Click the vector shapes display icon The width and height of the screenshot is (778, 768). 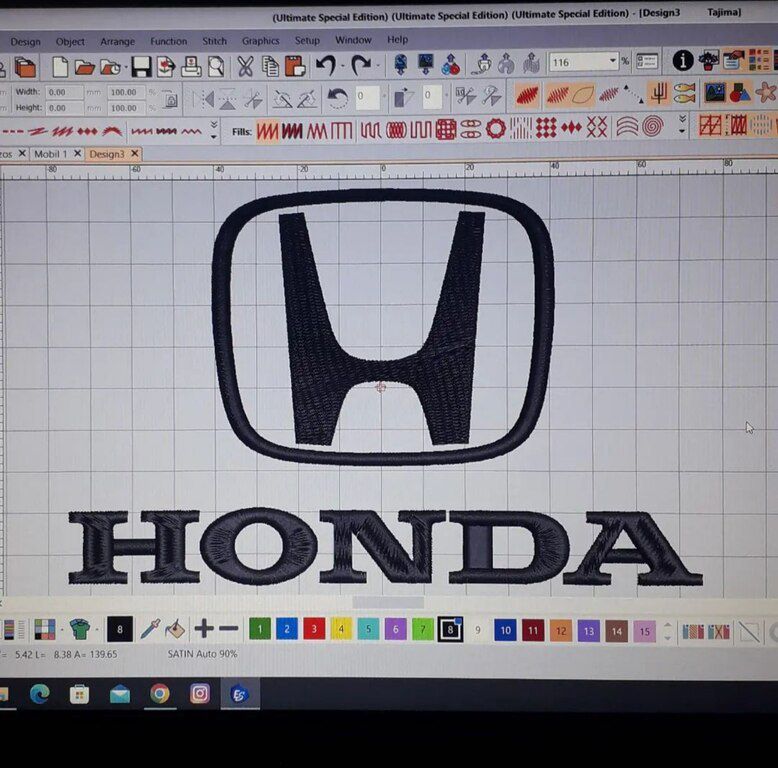[x=740, y=92]
